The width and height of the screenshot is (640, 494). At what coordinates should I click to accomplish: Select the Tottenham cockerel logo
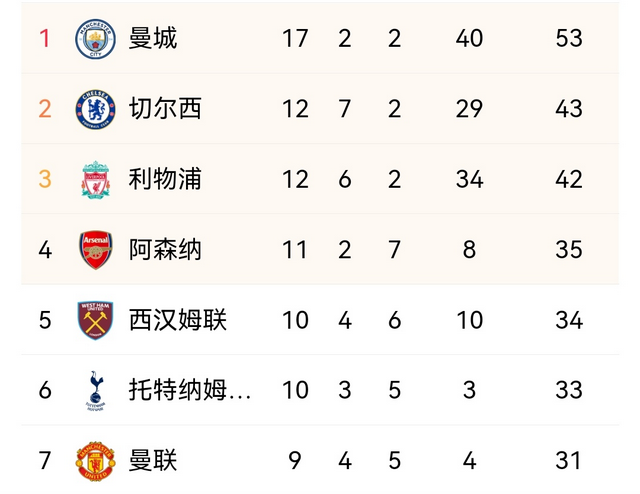[x=96, y=391]
